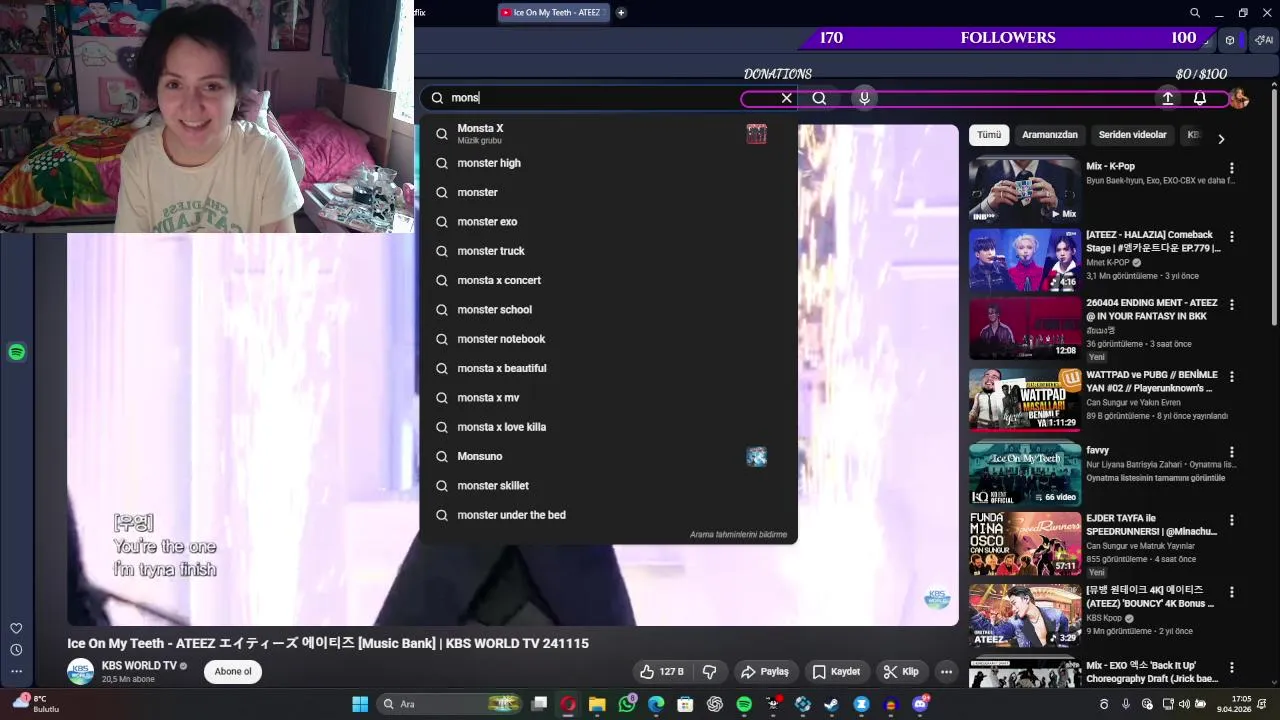Open a new browser tab with the plus
This screenshot has width=1280, height=720.
621,13
